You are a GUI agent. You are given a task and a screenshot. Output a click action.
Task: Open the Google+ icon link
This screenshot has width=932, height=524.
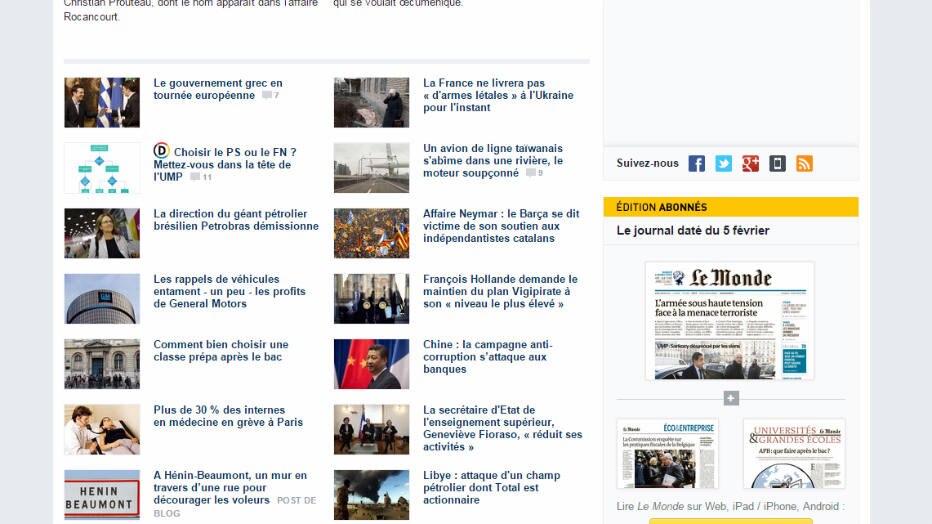pos(750,164)
